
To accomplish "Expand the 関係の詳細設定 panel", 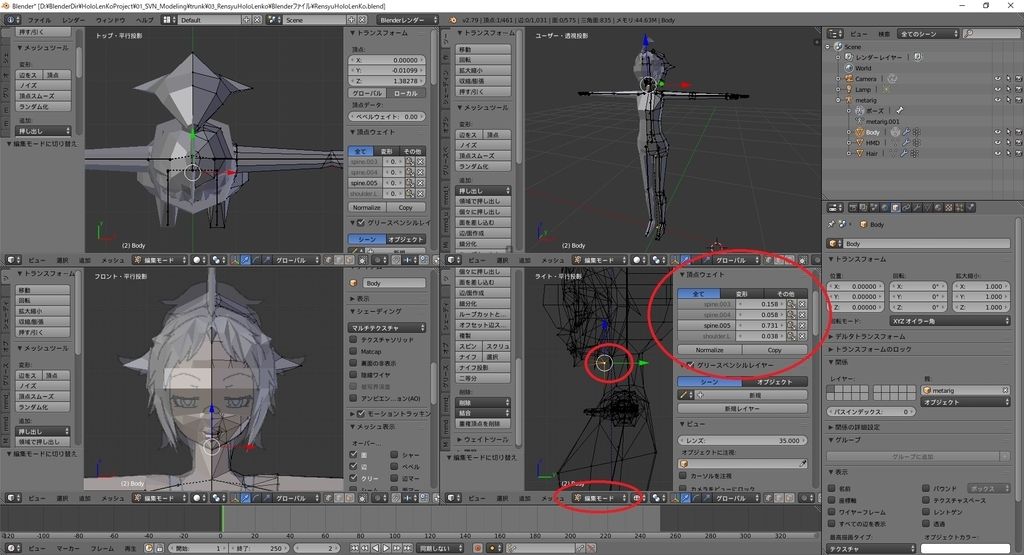I will 855,427.
